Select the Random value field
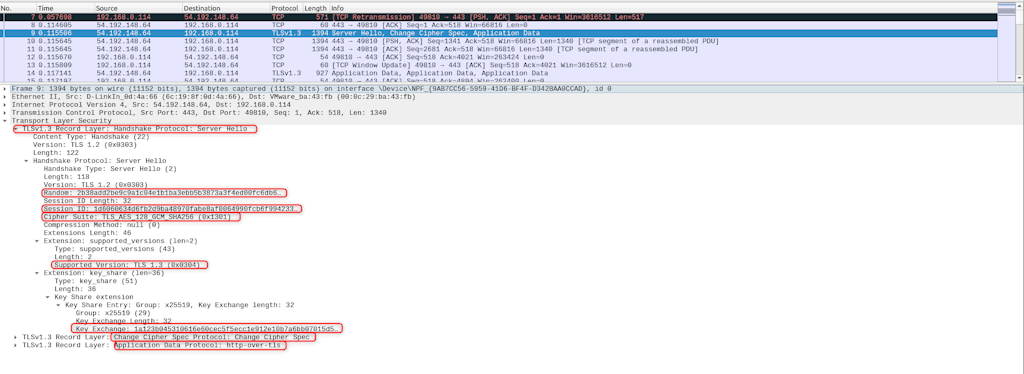Screen dimensions: 1024x374 pyautogui.click(x=163, y=193)
